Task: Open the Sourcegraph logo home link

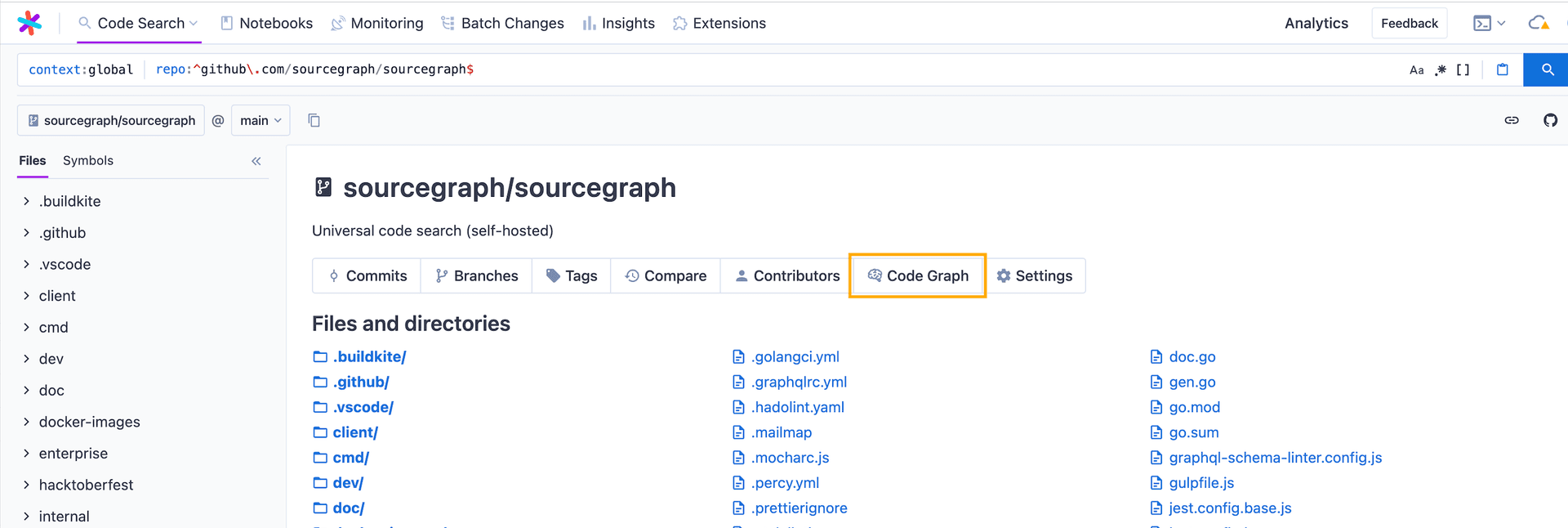Action: tap(29, 23)
